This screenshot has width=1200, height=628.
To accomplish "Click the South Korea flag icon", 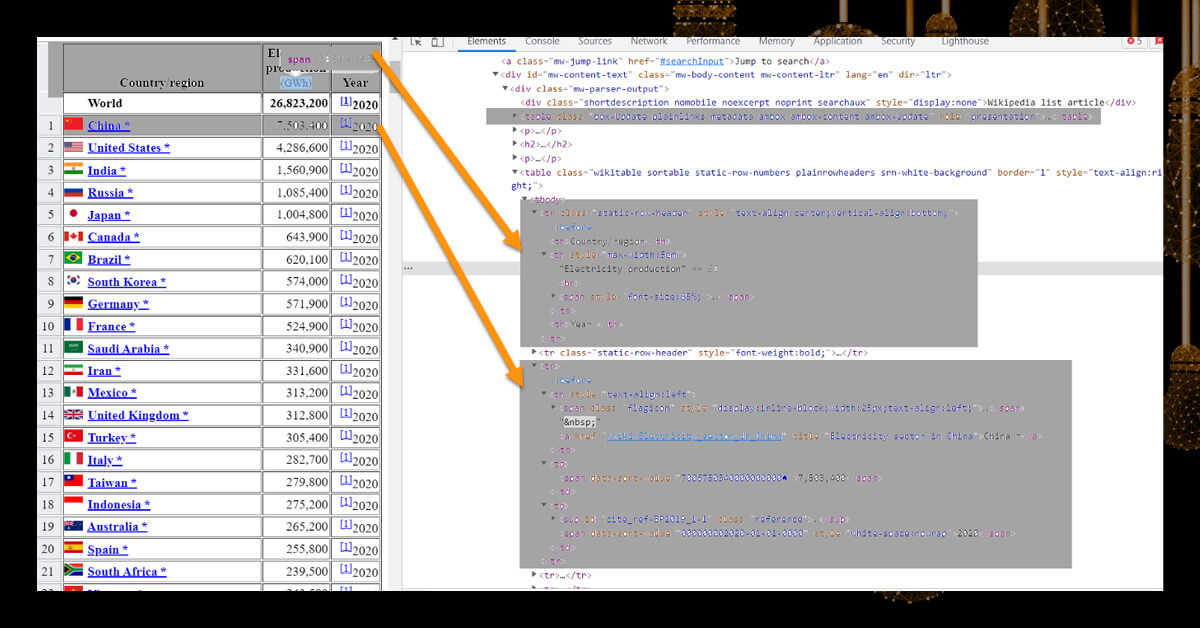I will 73,281.
